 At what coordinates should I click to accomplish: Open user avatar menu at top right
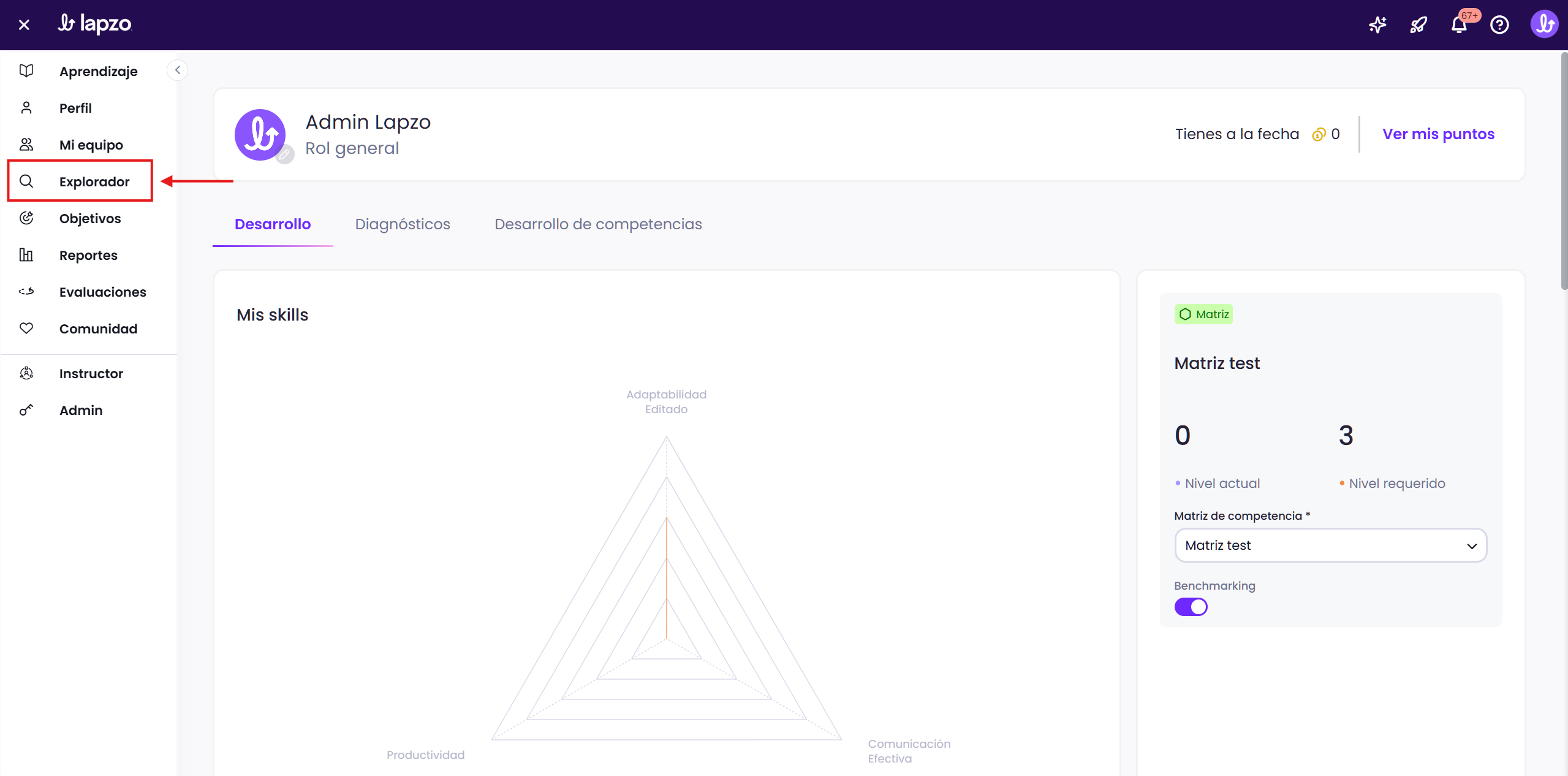click(1543, 25)
